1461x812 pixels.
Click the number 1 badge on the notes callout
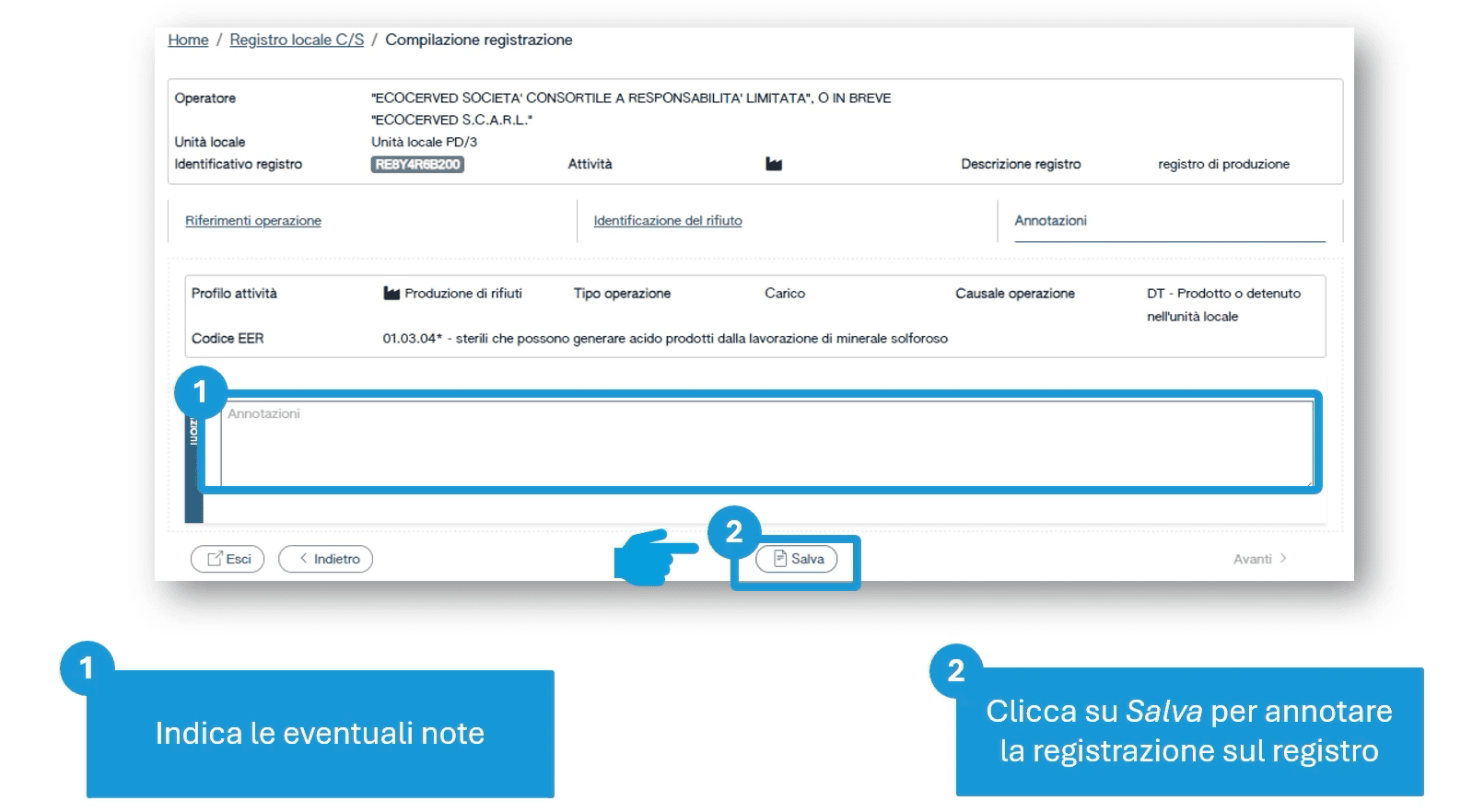click(x=87, y=667)
